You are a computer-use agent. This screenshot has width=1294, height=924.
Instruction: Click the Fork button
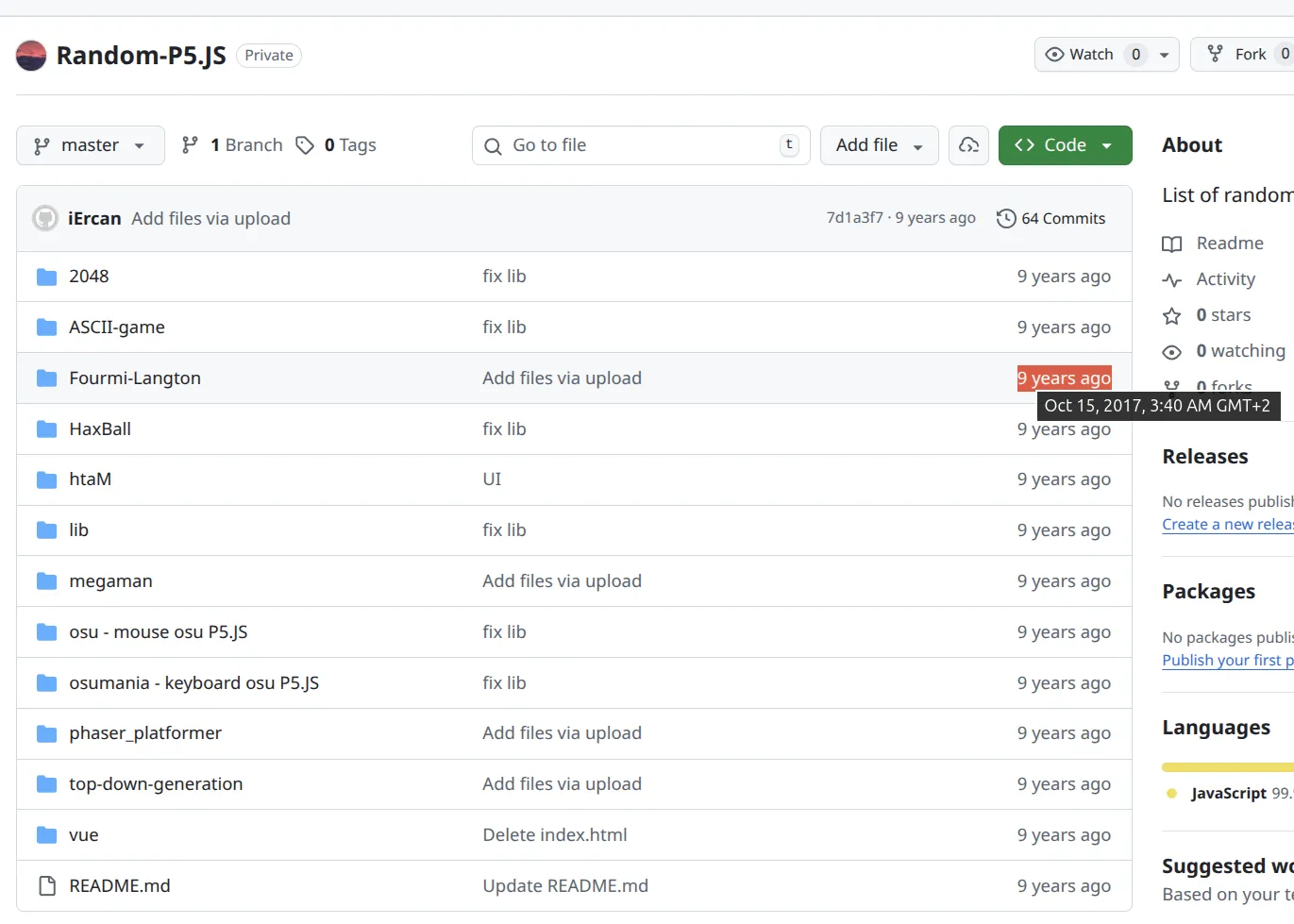[x=1242, y=55]
